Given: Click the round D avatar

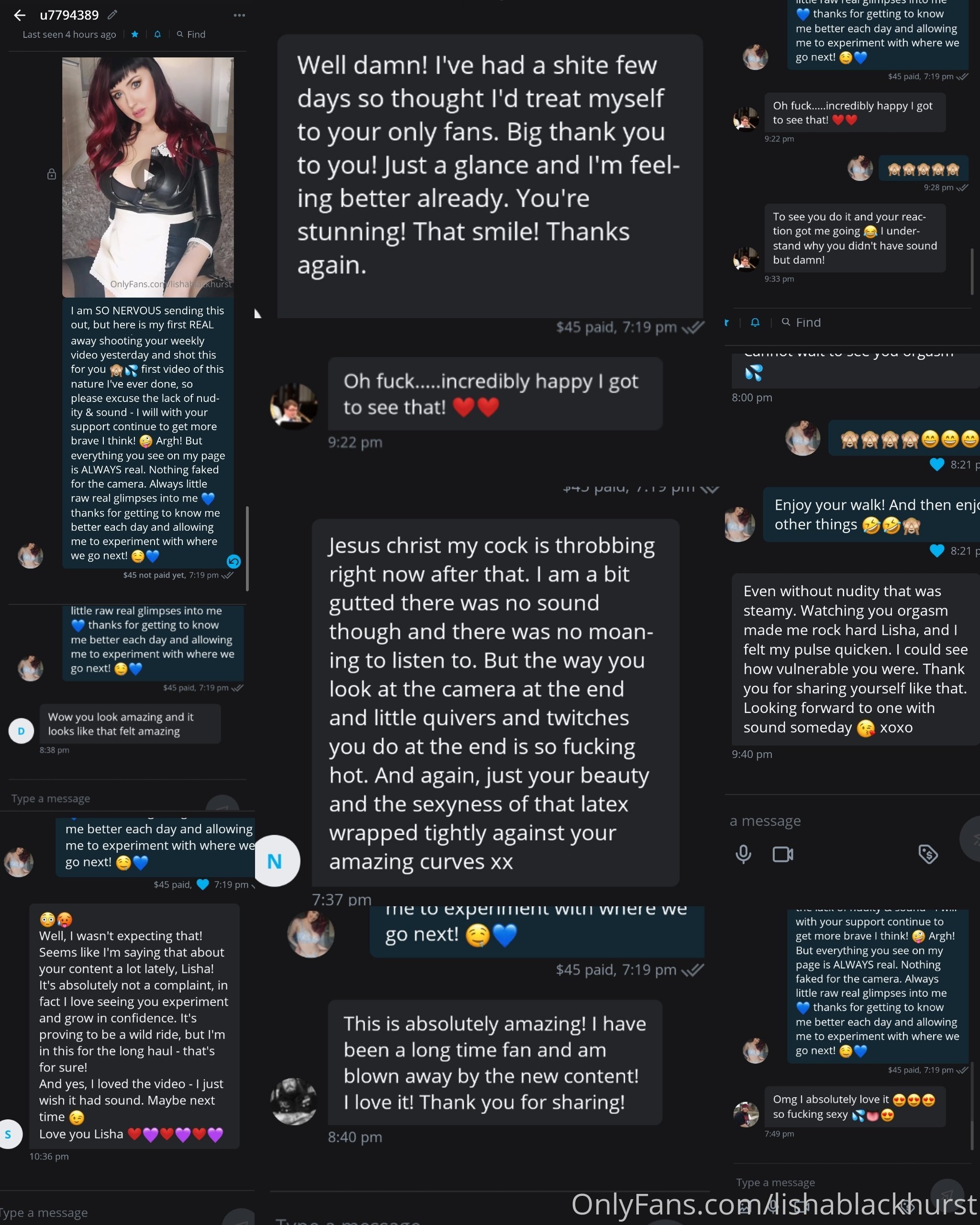Looking at the screenshot, I should tap(21, 731).
